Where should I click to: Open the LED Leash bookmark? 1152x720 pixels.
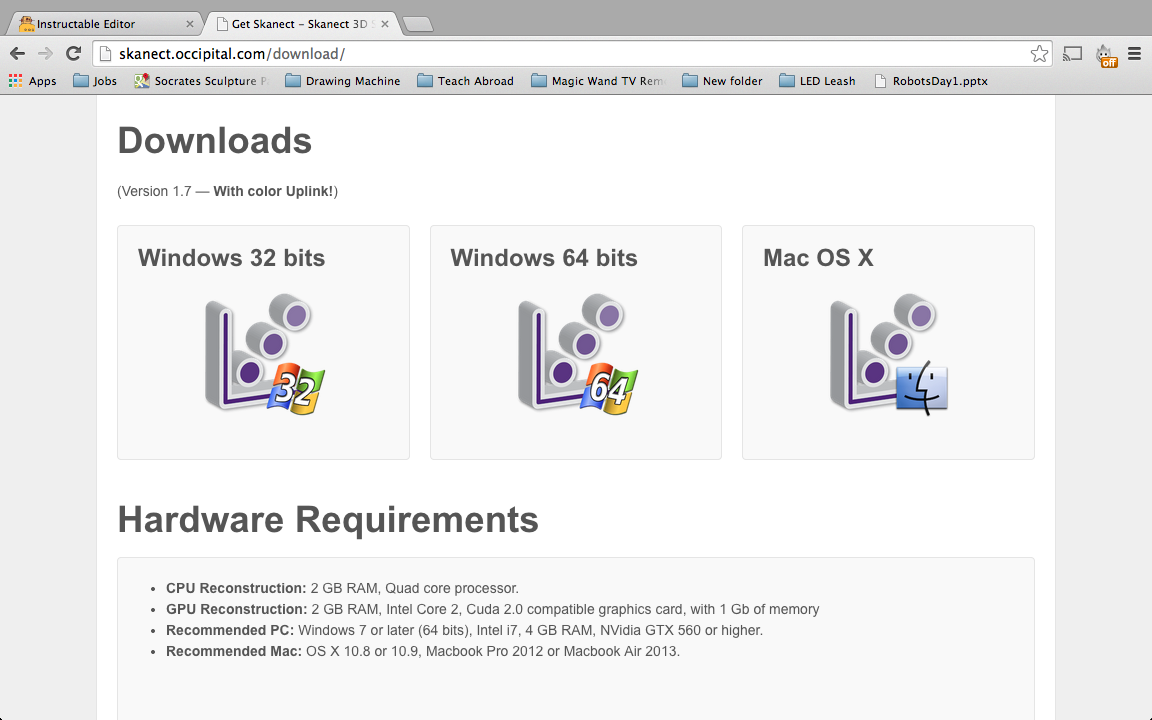pyautogui.click(x=818, y=80)
